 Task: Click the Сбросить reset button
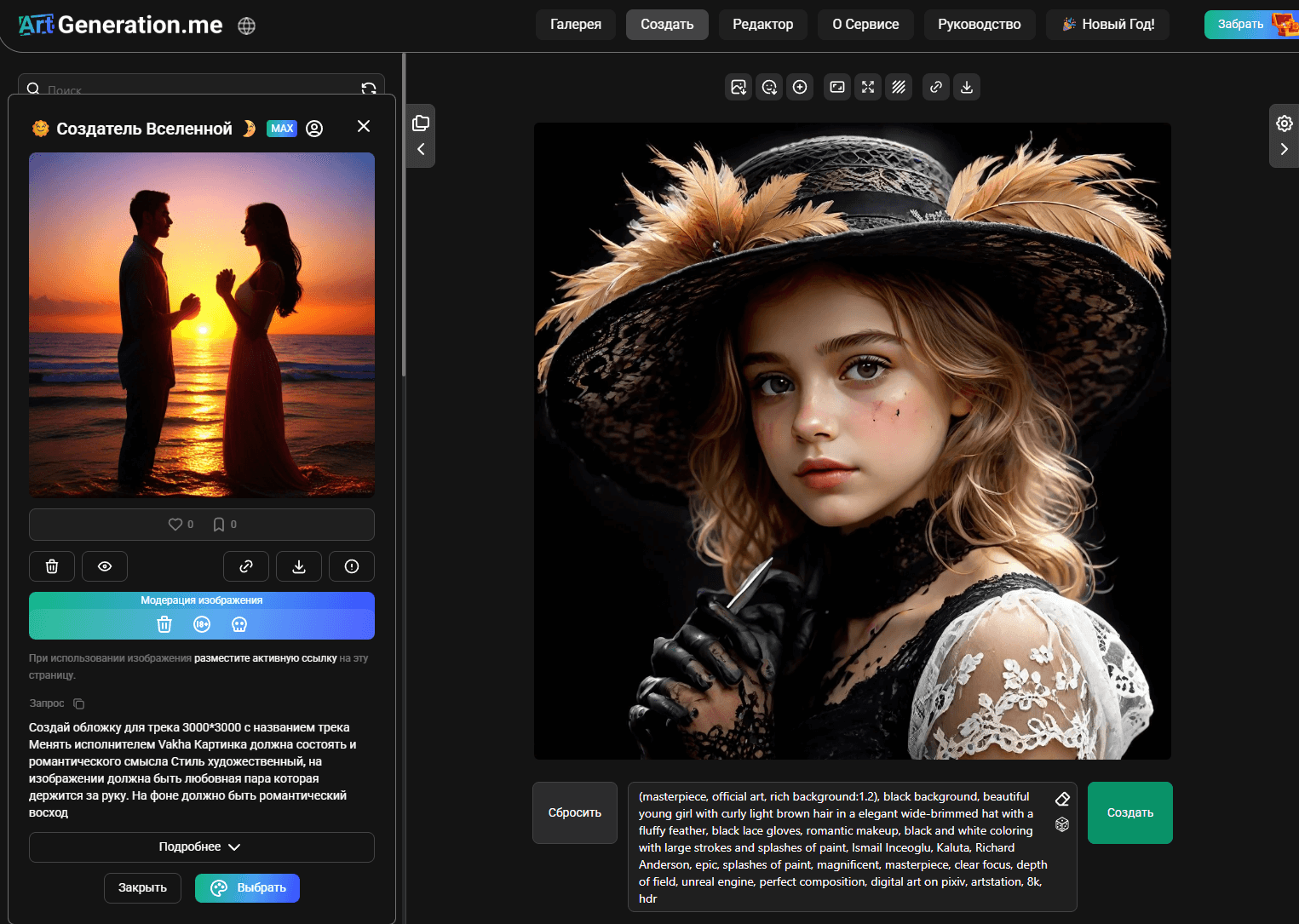click(x=575, y=813)
